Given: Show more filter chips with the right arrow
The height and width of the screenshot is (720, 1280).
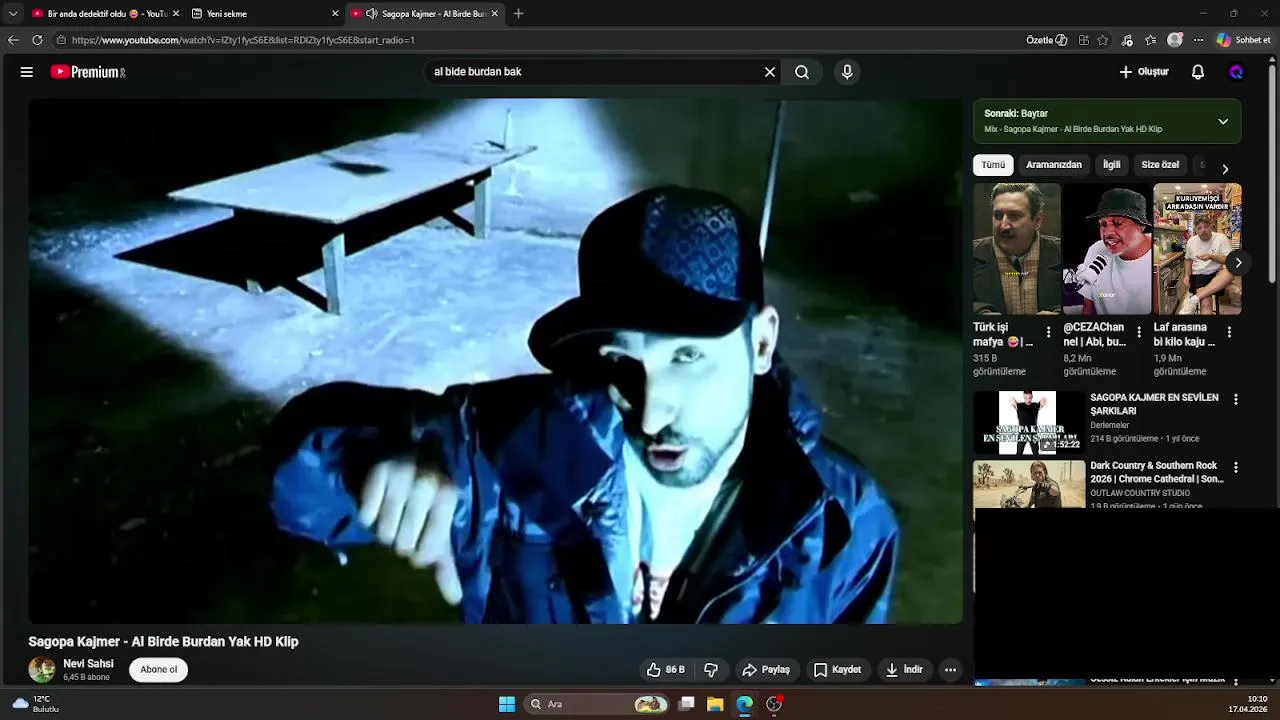Looking at the screenshot, I should tap(1225, 169).
